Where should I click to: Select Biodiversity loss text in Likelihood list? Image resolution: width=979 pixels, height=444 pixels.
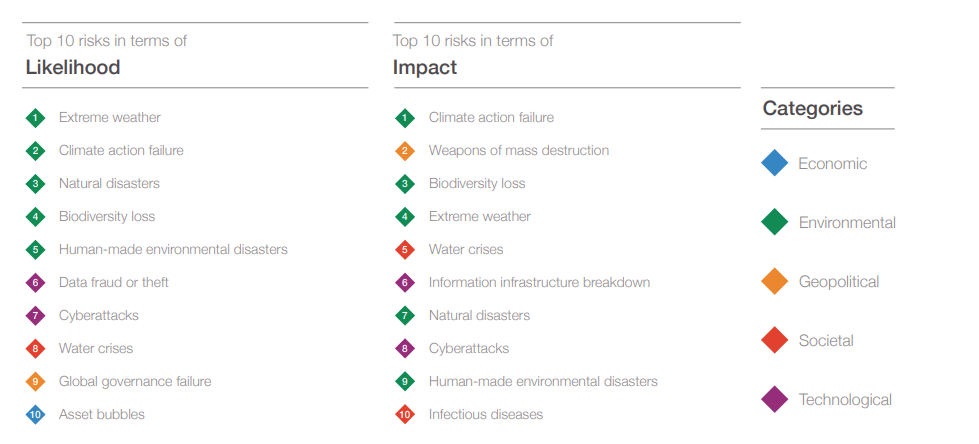tap(107, 217)
